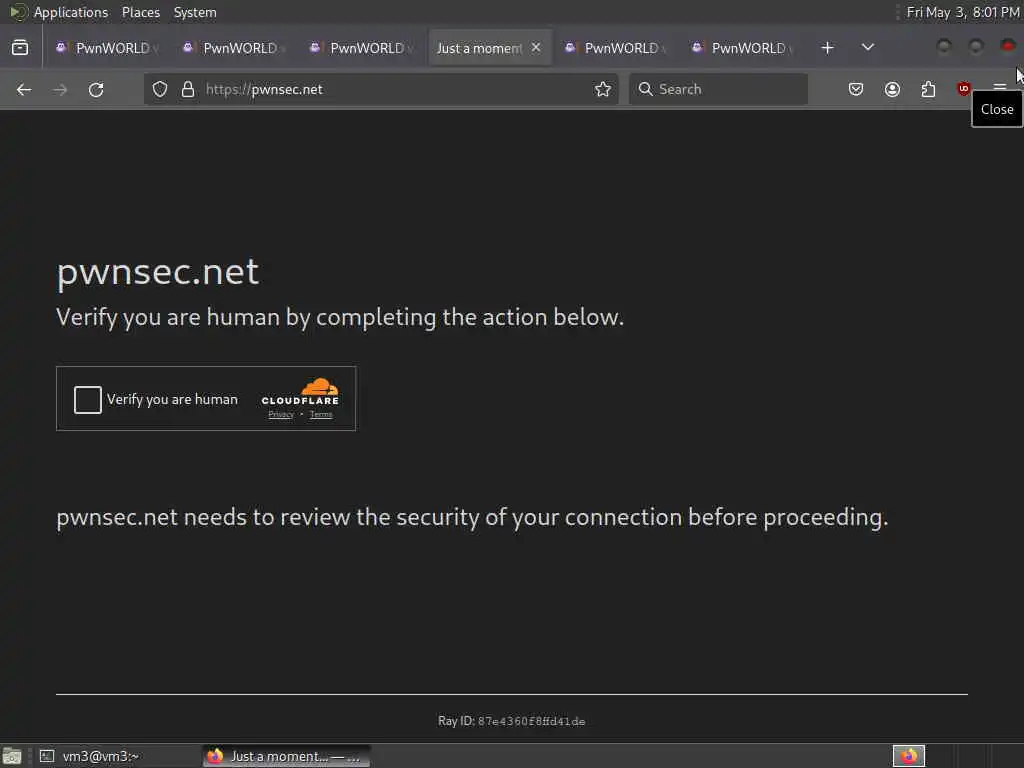Switch to fifth PwnWORLD tab
1024x768 pixels.
tap(615, 48)
